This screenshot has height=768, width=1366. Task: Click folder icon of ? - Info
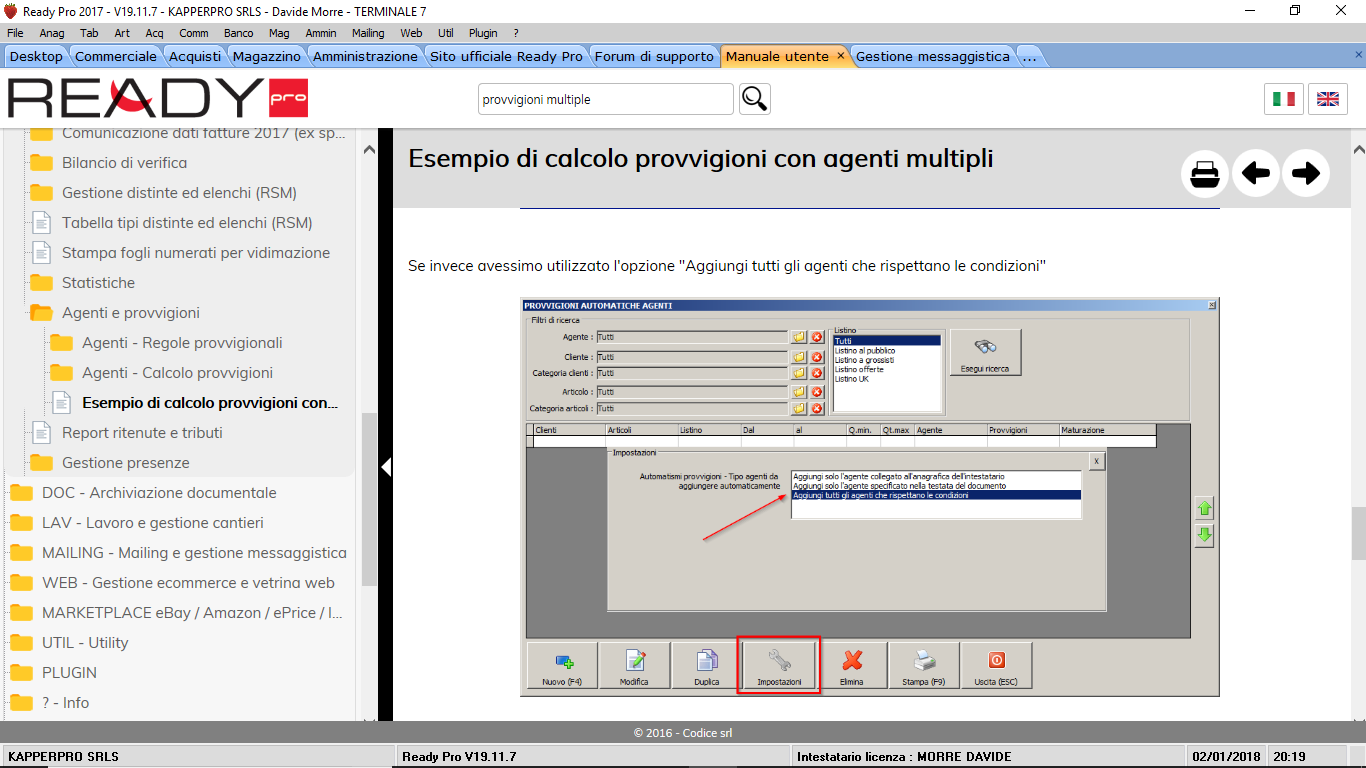pos(21,703)
